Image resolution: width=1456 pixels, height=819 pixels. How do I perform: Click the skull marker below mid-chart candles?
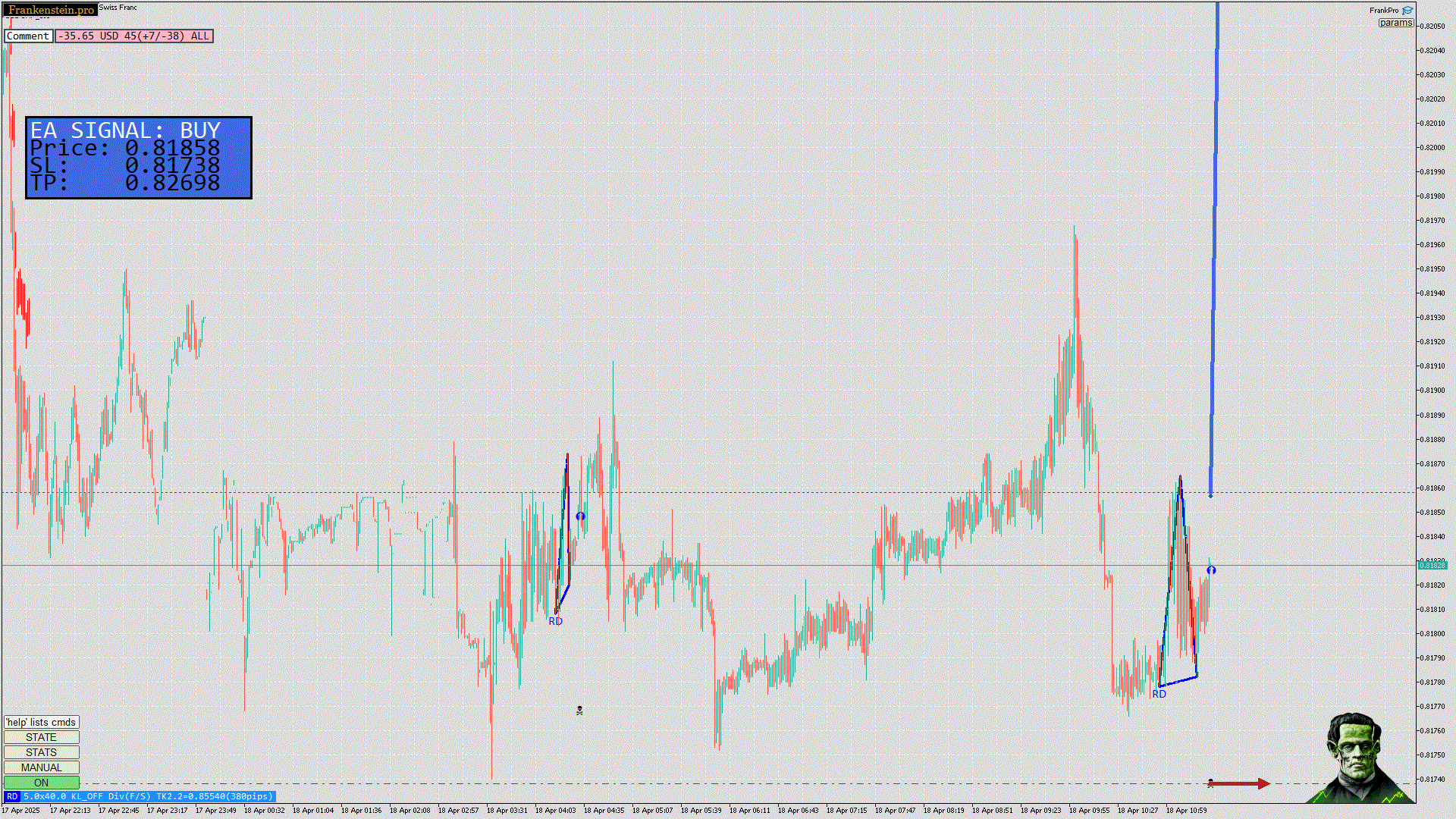[579, 711]
